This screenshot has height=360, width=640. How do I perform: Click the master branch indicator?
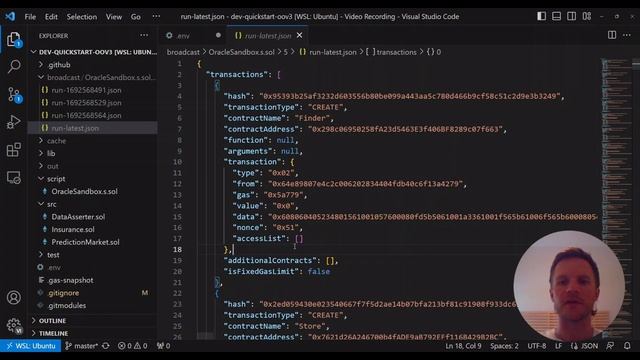click(83, 346)
